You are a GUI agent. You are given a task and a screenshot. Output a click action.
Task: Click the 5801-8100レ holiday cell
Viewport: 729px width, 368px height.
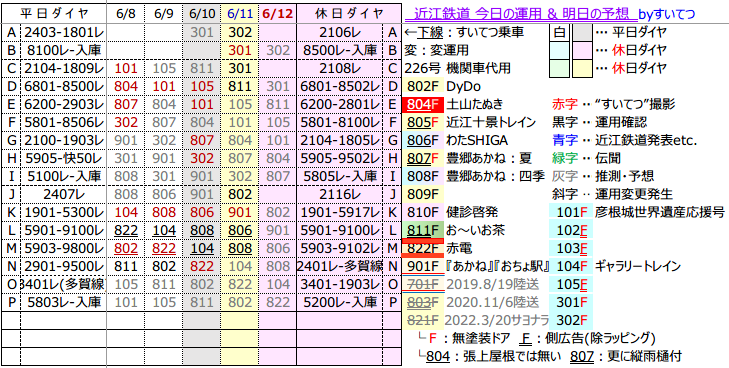[341, 123]
